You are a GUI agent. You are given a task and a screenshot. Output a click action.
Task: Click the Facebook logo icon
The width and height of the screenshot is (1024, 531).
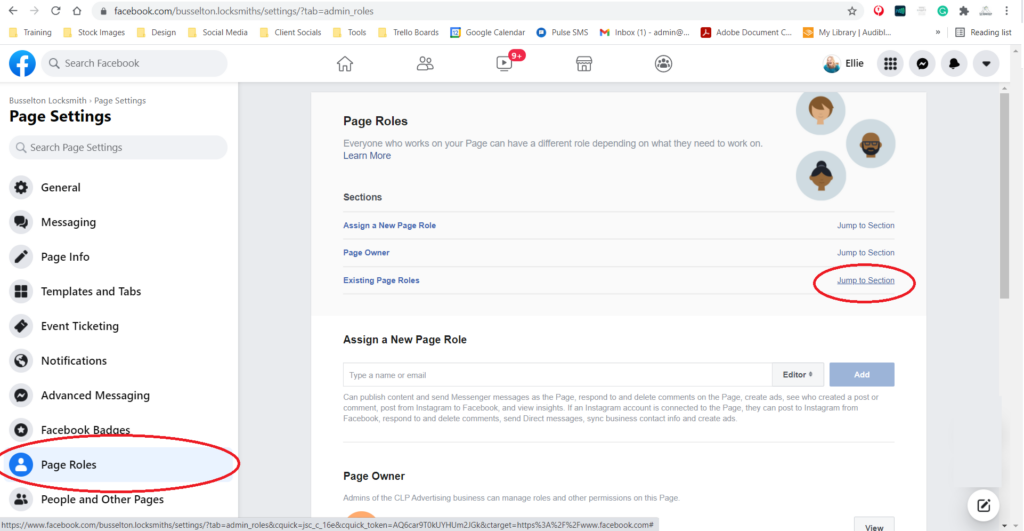tap(22, 63)
